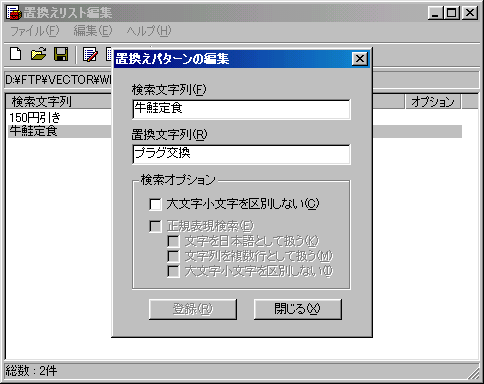484x384 pixels.
Task: Toggle 文字列を複数行として扱う(M) checkbox
Action: [x=173, y=256]
